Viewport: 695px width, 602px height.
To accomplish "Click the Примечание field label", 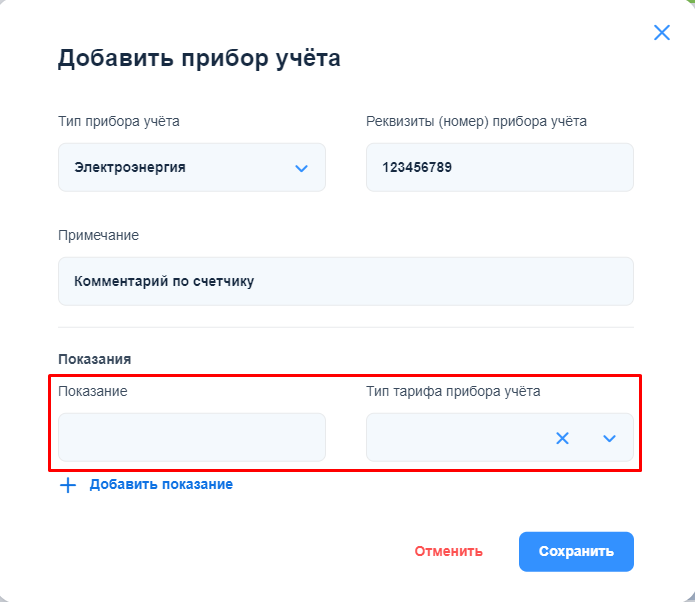I will 99,235.
